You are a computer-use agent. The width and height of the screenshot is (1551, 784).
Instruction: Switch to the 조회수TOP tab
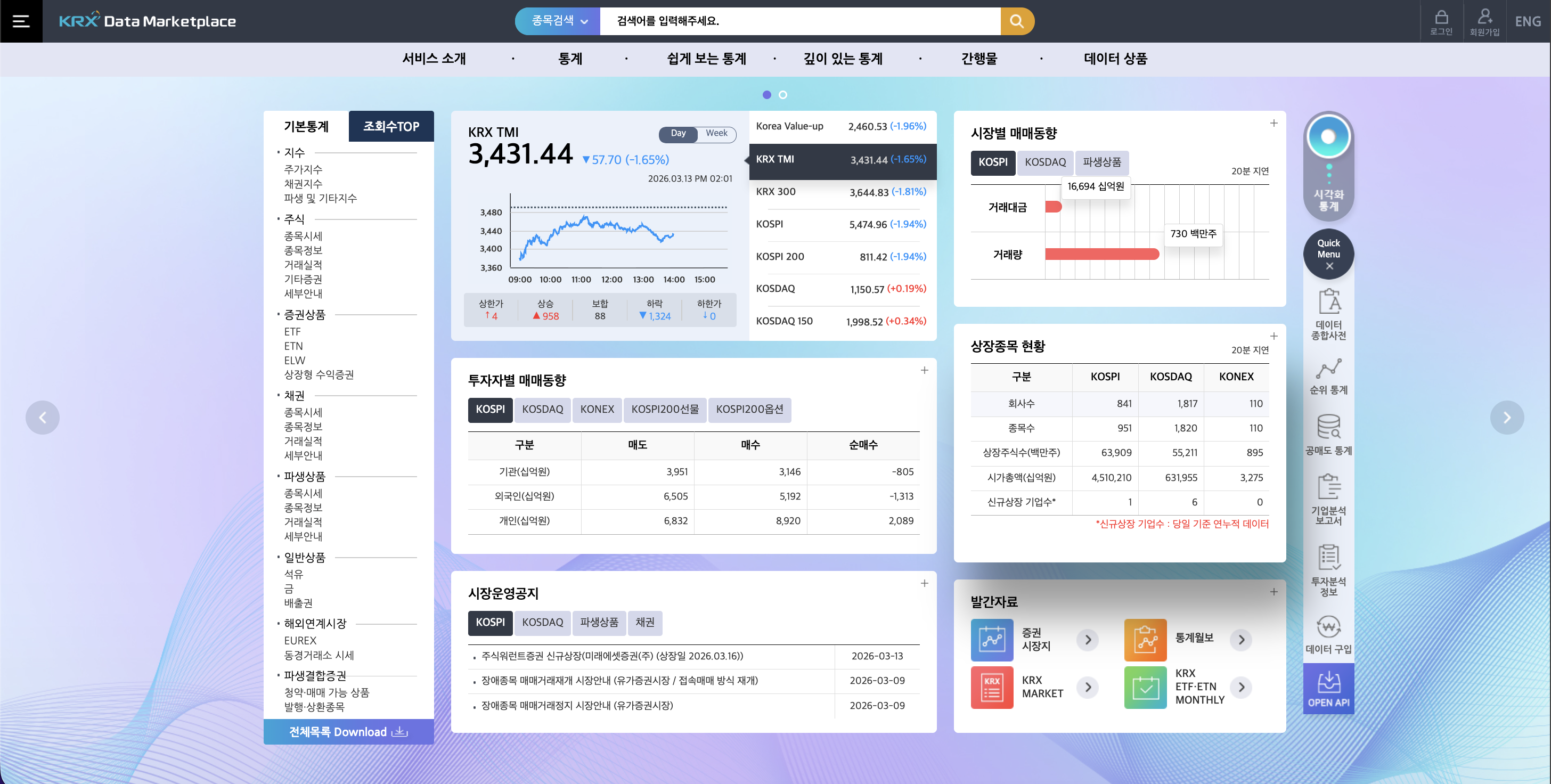click(391, 126)
